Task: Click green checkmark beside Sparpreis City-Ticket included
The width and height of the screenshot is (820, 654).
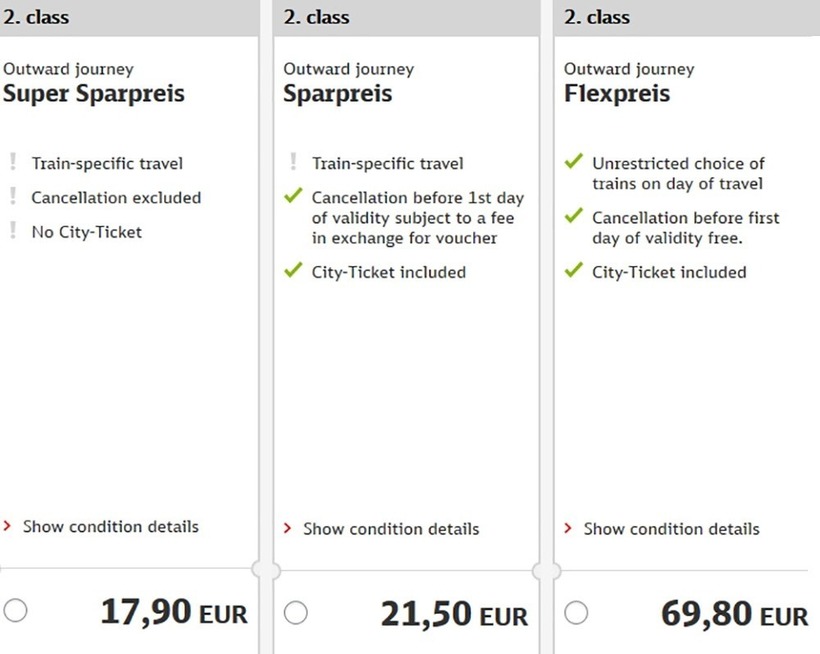Action: [x=292, y=271]
